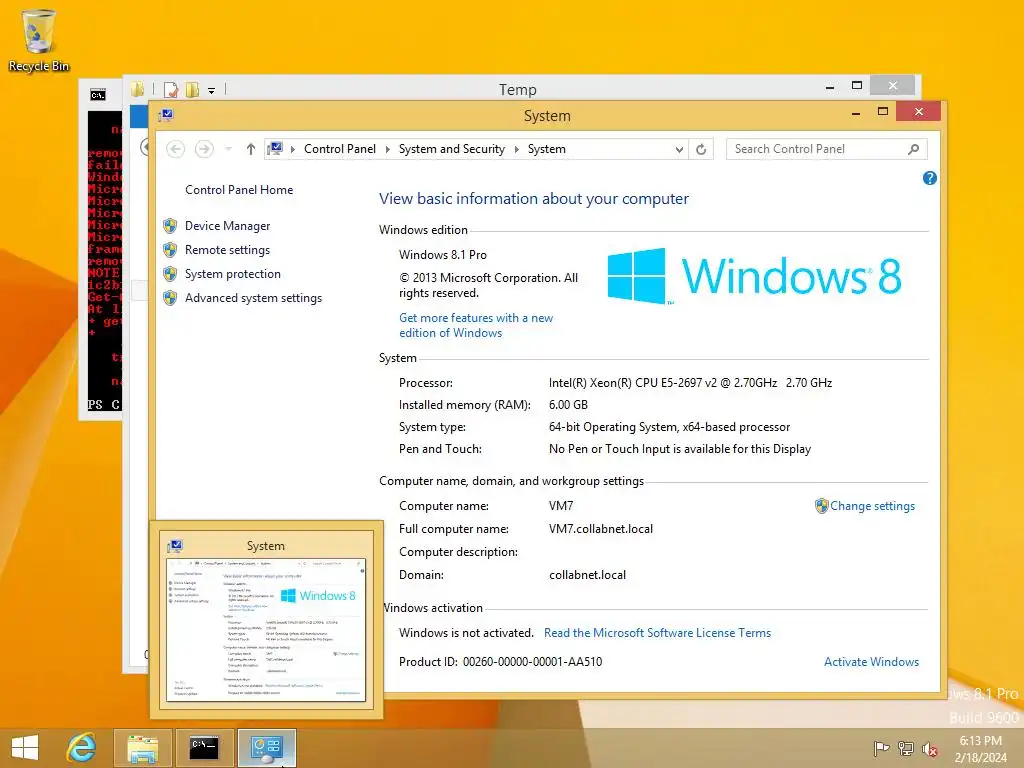Image resolution: width=1024 pixels, height=768 pixels.
Task: Click the Windows Start button
Action: click(x=25, y=748)
